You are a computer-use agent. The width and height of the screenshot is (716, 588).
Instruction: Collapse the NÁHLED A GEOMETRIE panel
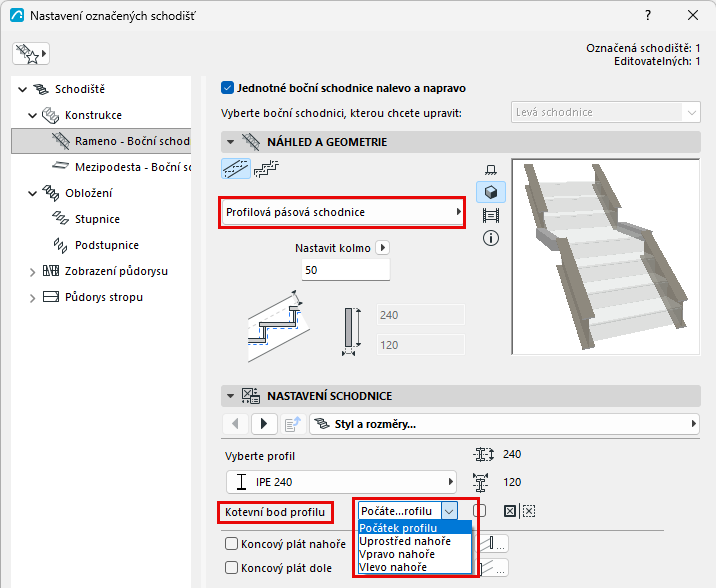pos(231,142)
